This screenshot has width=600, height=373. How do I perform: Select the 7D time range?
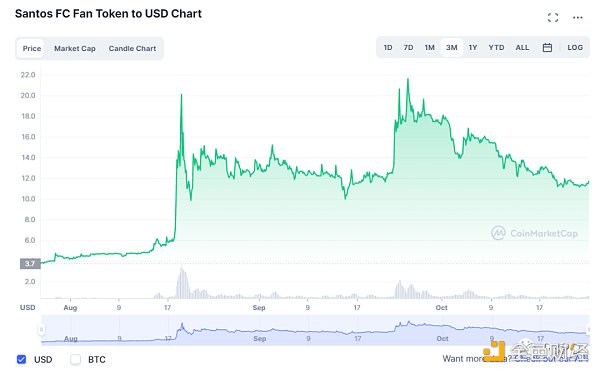(x=408, y=47)
